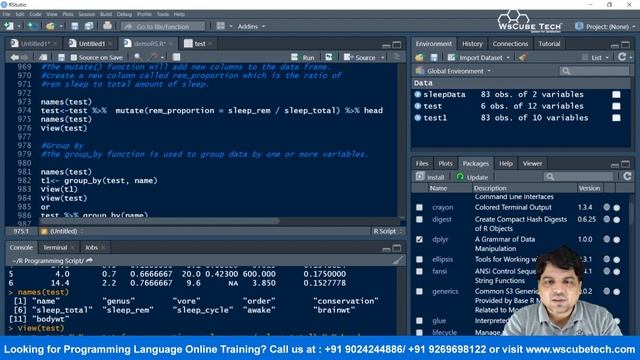Switch to the Terminal tab
Image resolution: width=640 pixels, height=360 pixels.
[x=55, y=247]
